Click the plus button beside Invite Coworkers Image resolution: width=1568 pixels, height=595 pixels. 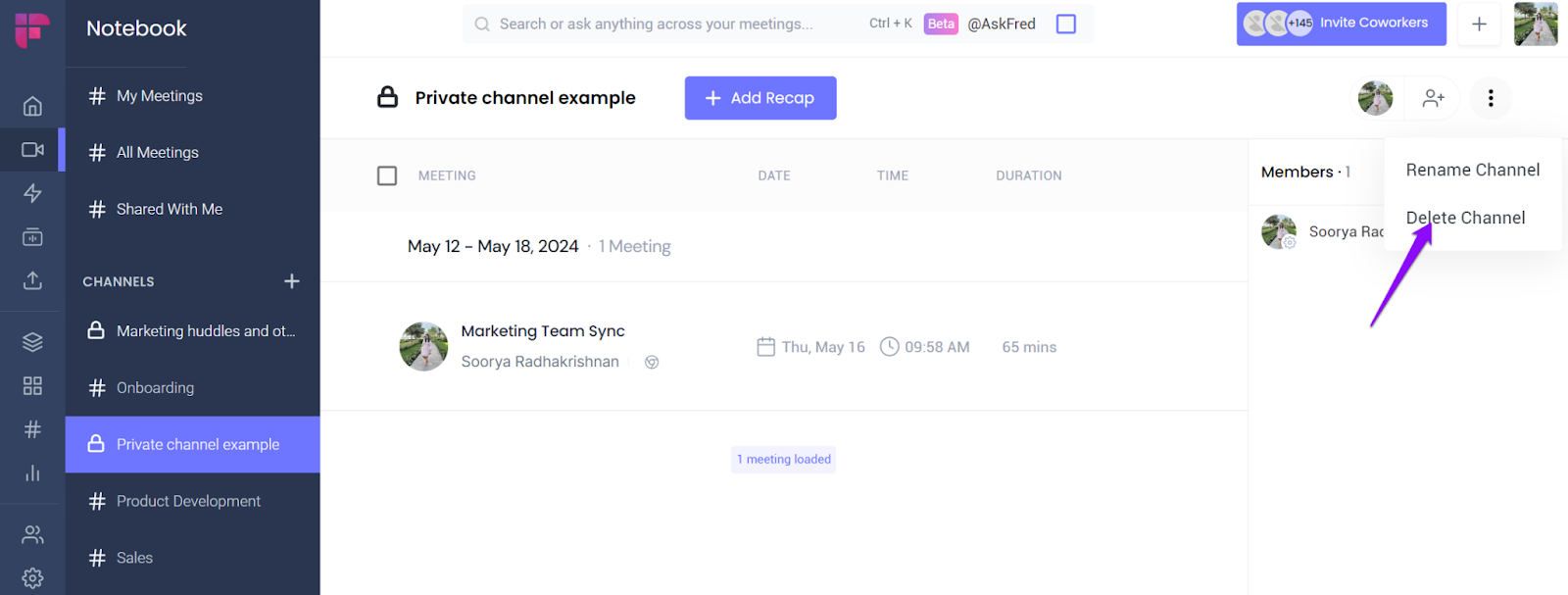click(x=1479, y=24)
